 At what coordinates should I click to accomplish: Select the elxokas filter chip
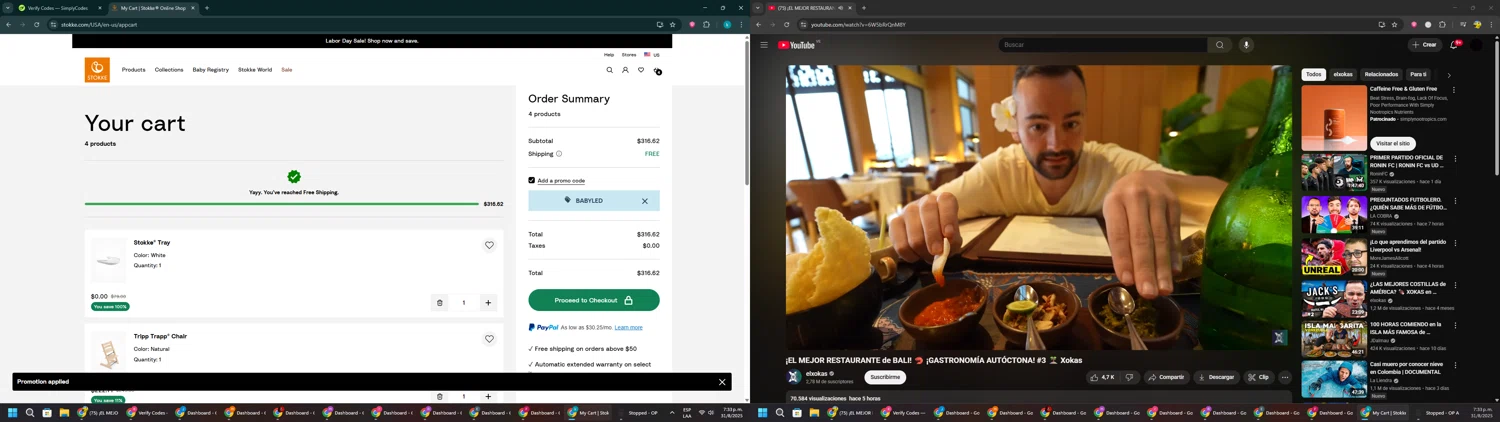tap(1343, 74)
